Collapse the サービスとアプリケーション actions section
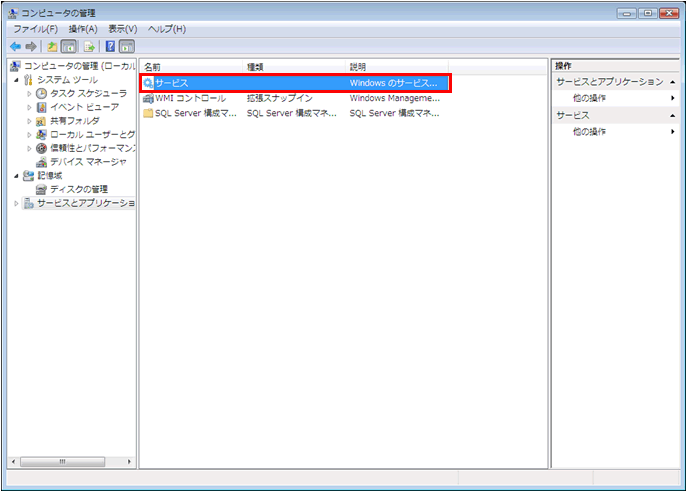 672,82
